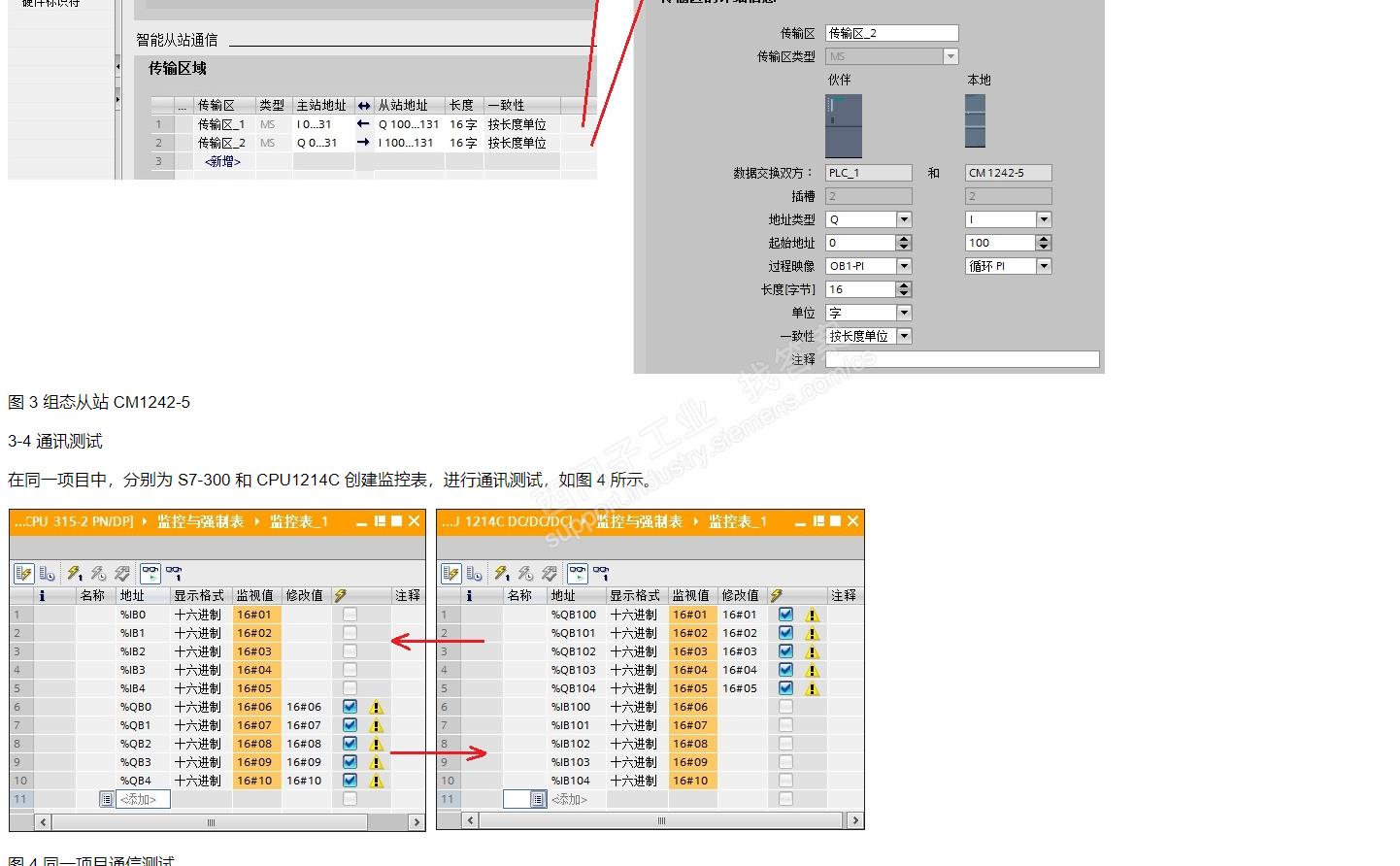Viewport: 1400px width, 866px height.
Task: Click row 11 list icon in 1214C table
Action: 538,799
